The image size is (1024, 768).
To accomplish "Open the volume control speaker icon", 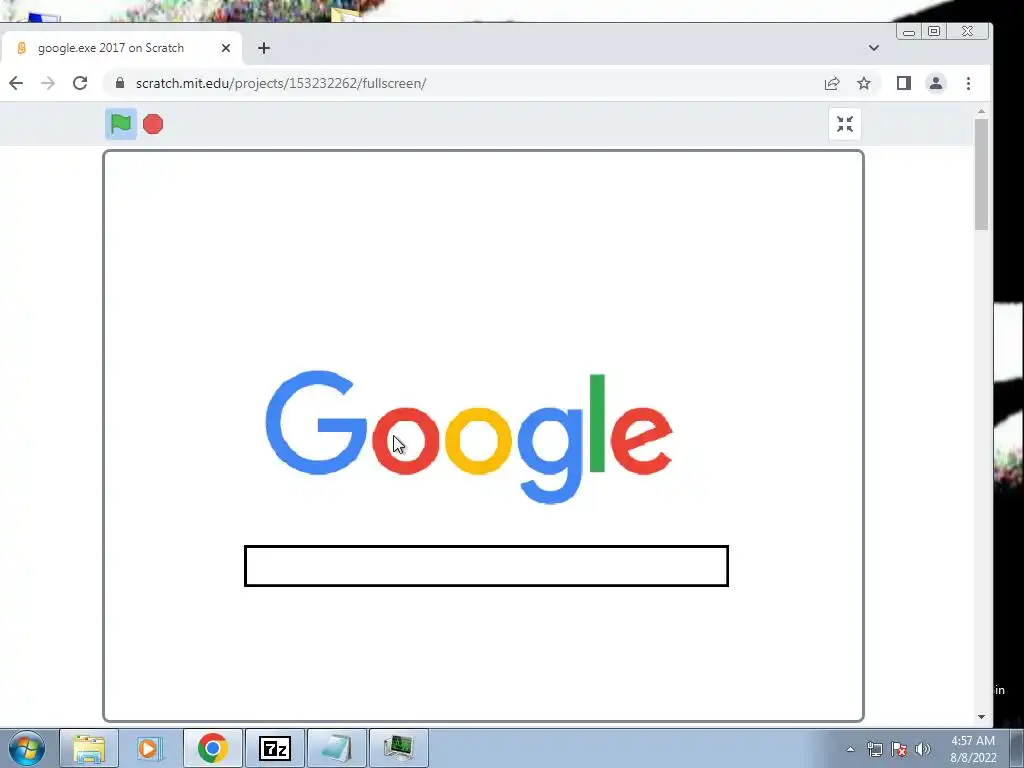I will click(x=923, y=749).
